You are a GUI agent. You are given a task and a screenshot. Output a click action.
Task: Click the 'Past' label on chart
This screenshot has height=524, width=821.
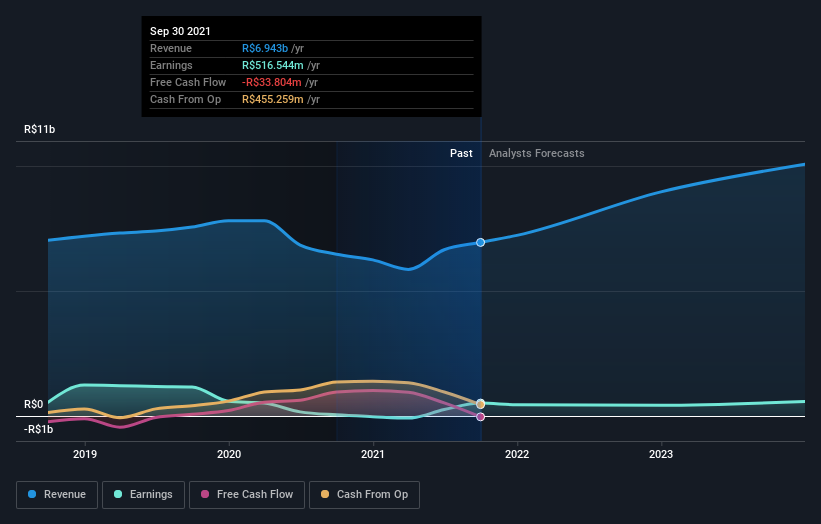(461, 153)
